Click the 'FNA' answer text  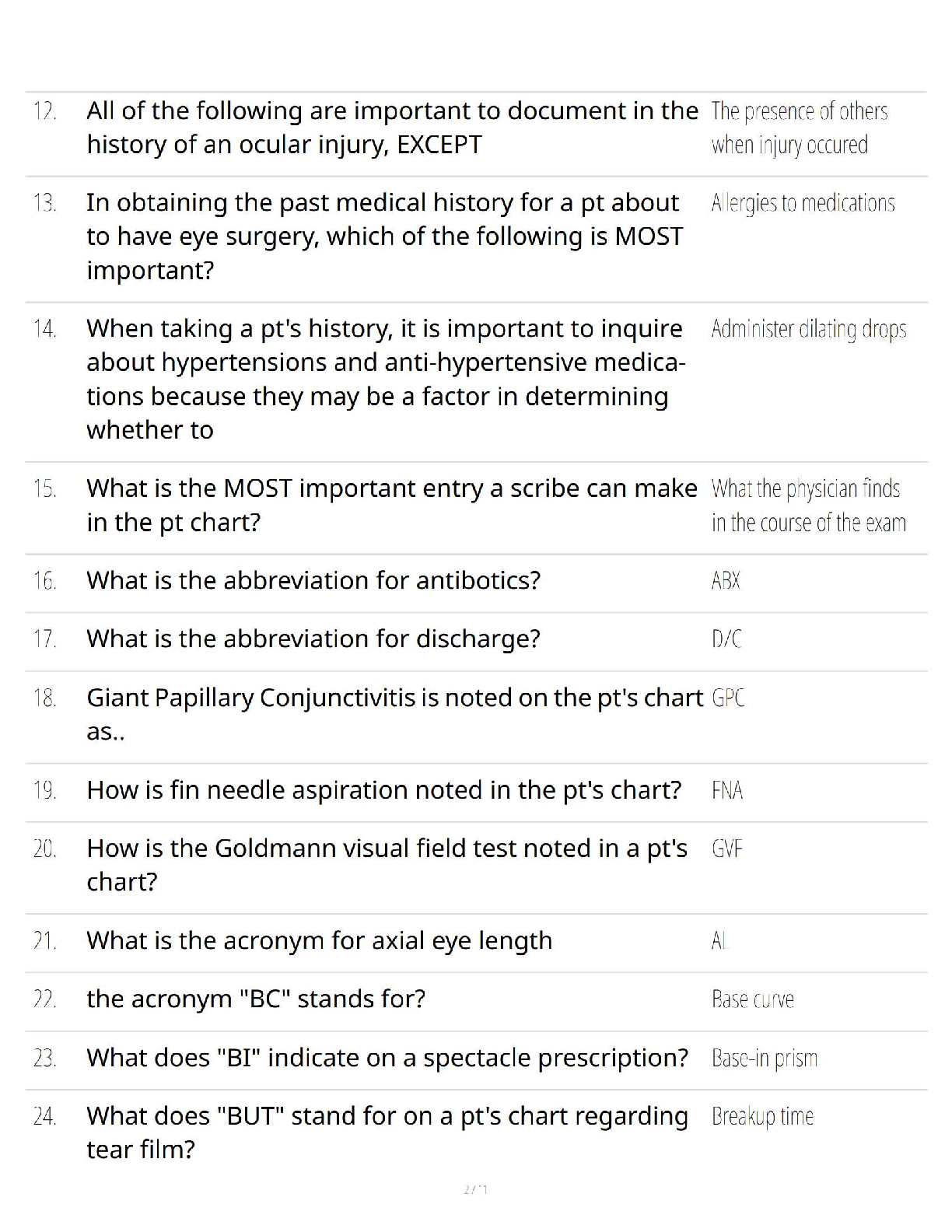727,791
